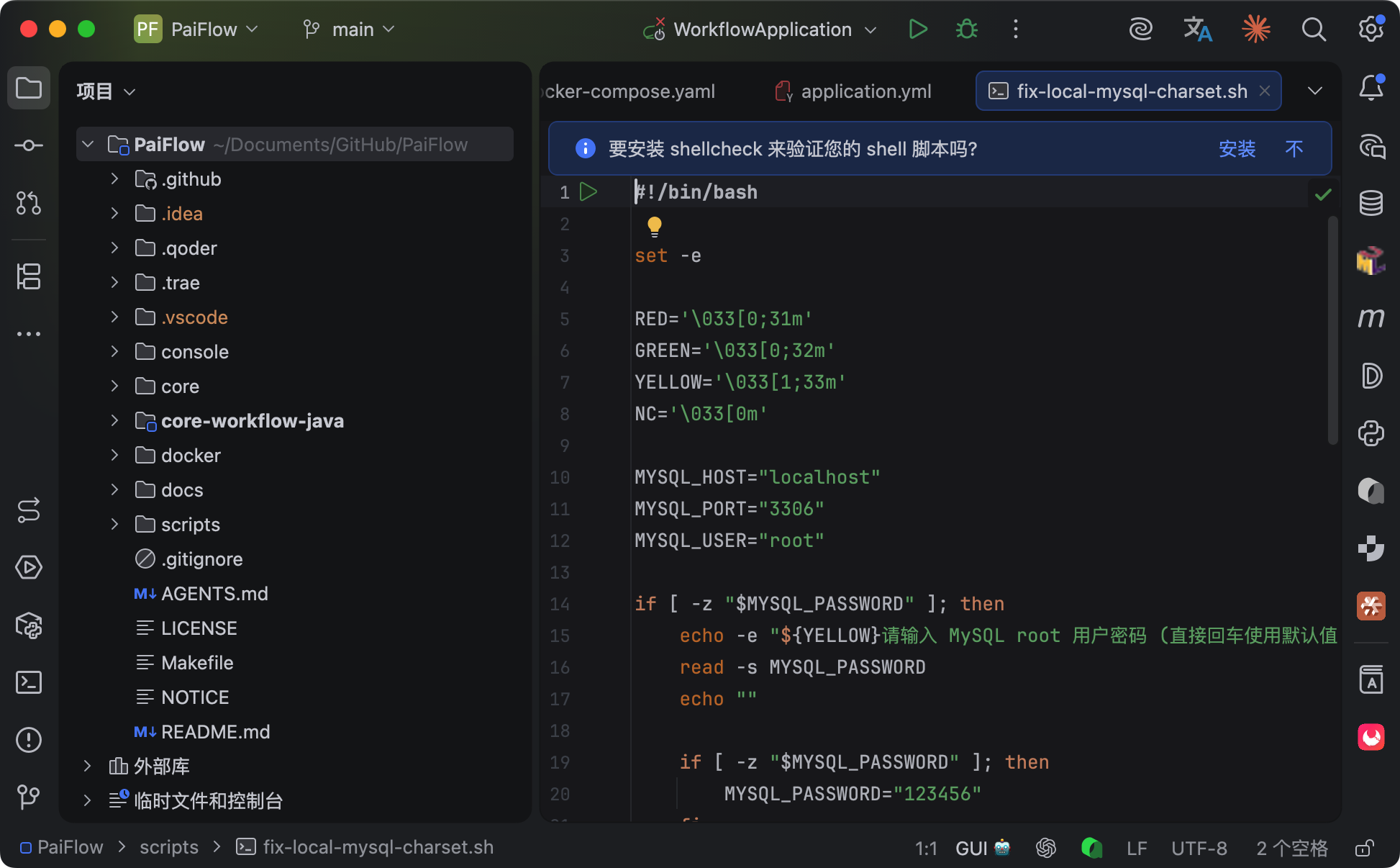Image resolution: width=1400 pixels, height=868 pixels.
Task: Click the intention lightbulb on line 2
Action: (654, 226)
